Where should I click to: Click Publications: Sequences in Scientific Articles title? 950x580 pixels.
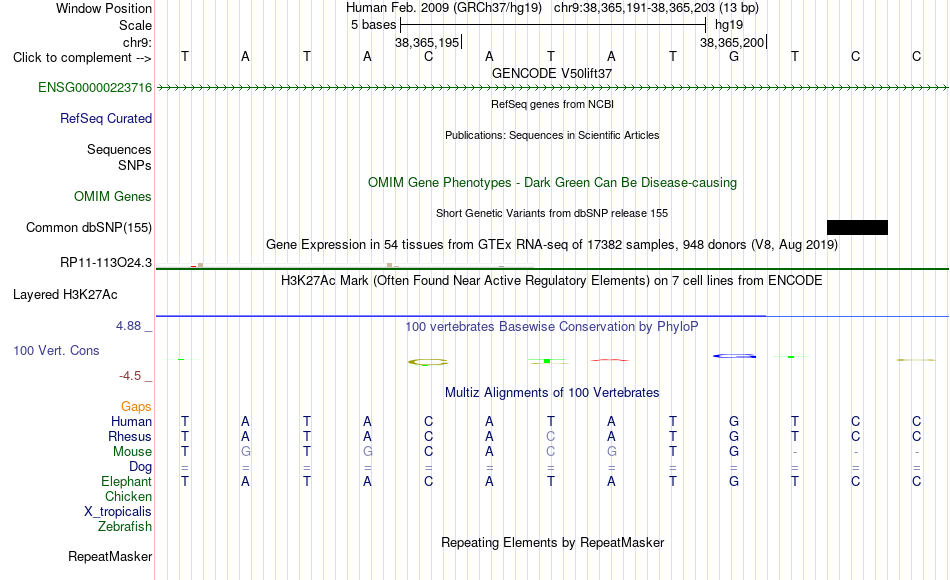click(x=552, y=135)
